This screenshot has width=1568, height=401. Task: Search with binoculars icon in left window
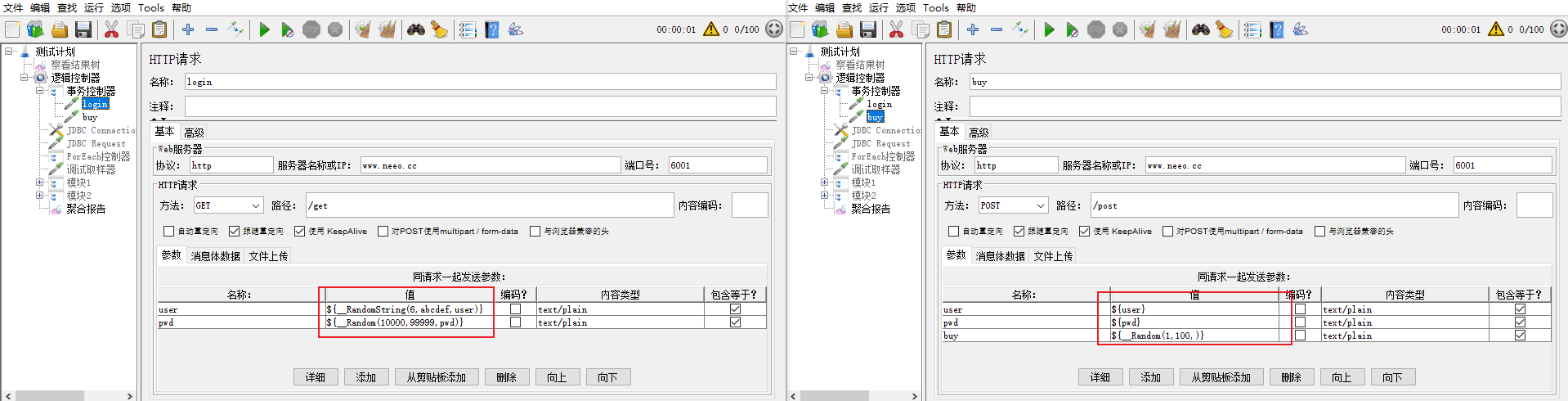pos(416,29)
